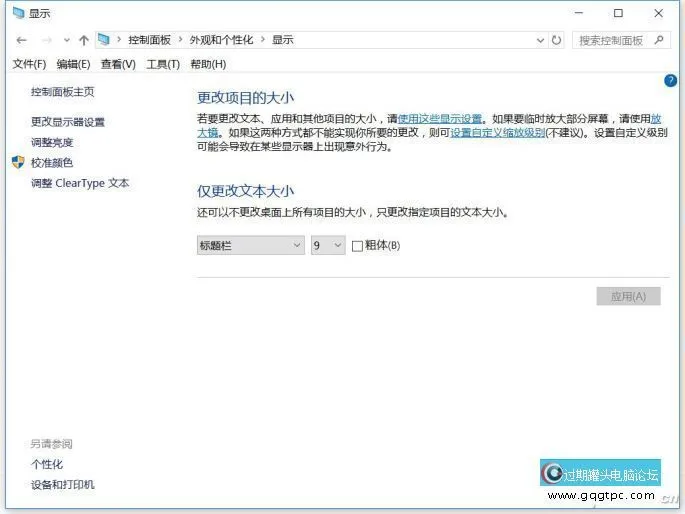This screenshot has height=514, width=685.
Task: Click the 显示 breadcrumb segment
Action: point(283,40)
